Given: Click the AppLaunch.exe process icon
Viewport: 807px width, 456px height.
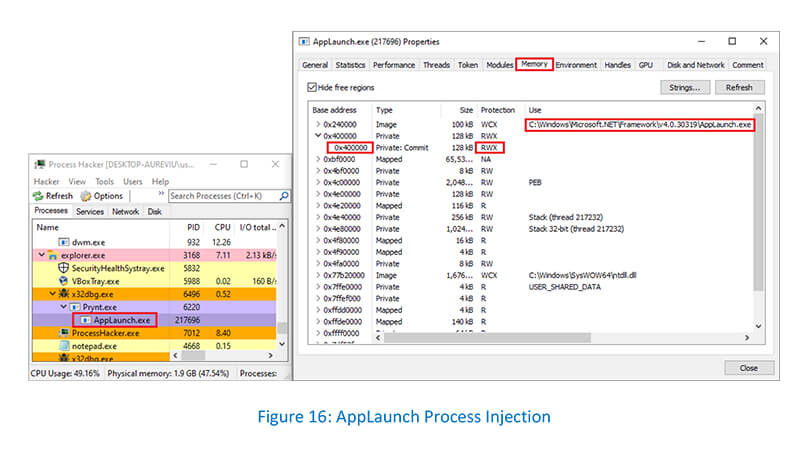Looking at the screenshot, I should pyautogui.click(x=85, y=320).
